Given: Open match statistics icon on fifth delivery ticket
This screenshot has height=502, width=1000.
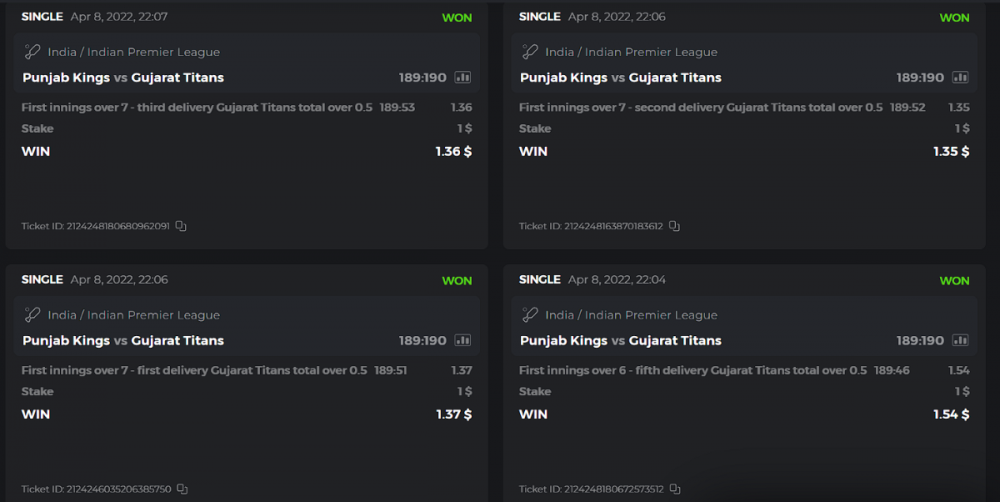Looking at the screenshot, I should tap(960, 340).
